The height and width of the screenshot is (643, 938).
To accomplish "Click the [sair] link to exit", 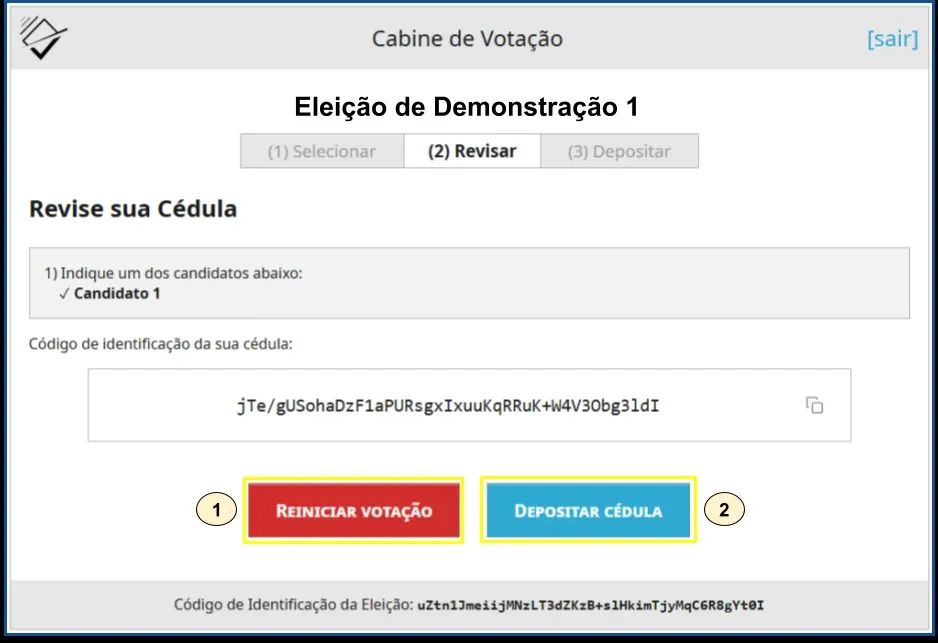I will tap(892, 39).
